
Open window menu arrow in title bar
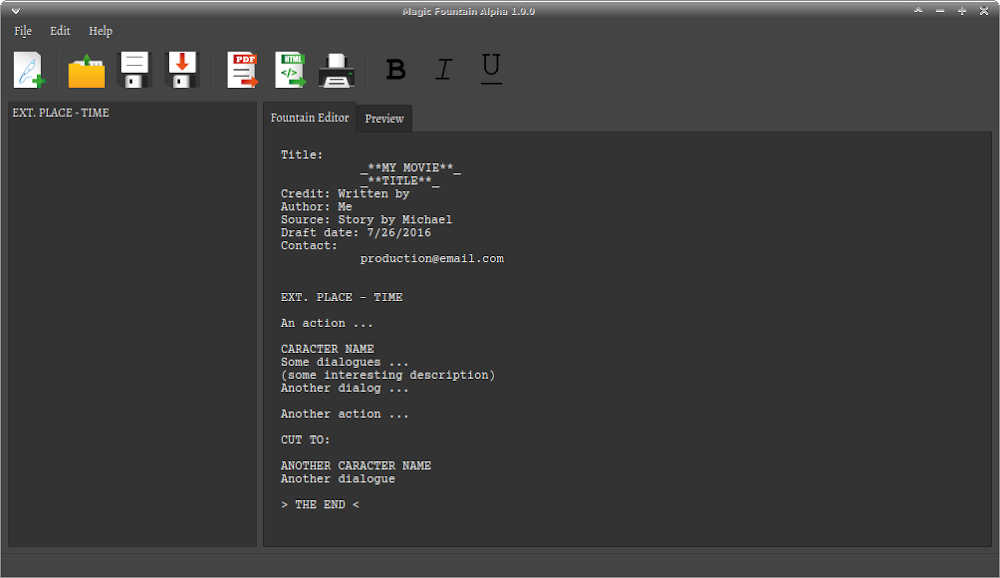point(16,11)
